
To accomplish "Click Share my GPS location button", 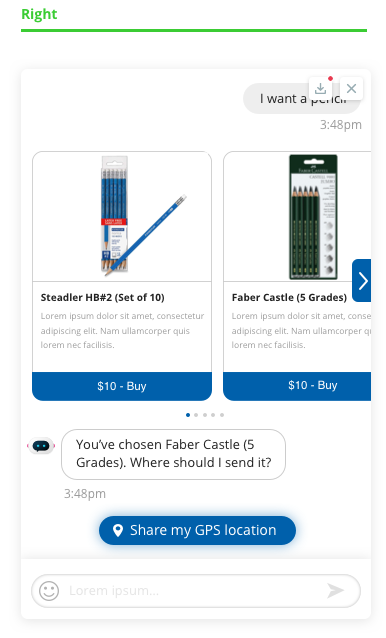I will click(197, 530).
